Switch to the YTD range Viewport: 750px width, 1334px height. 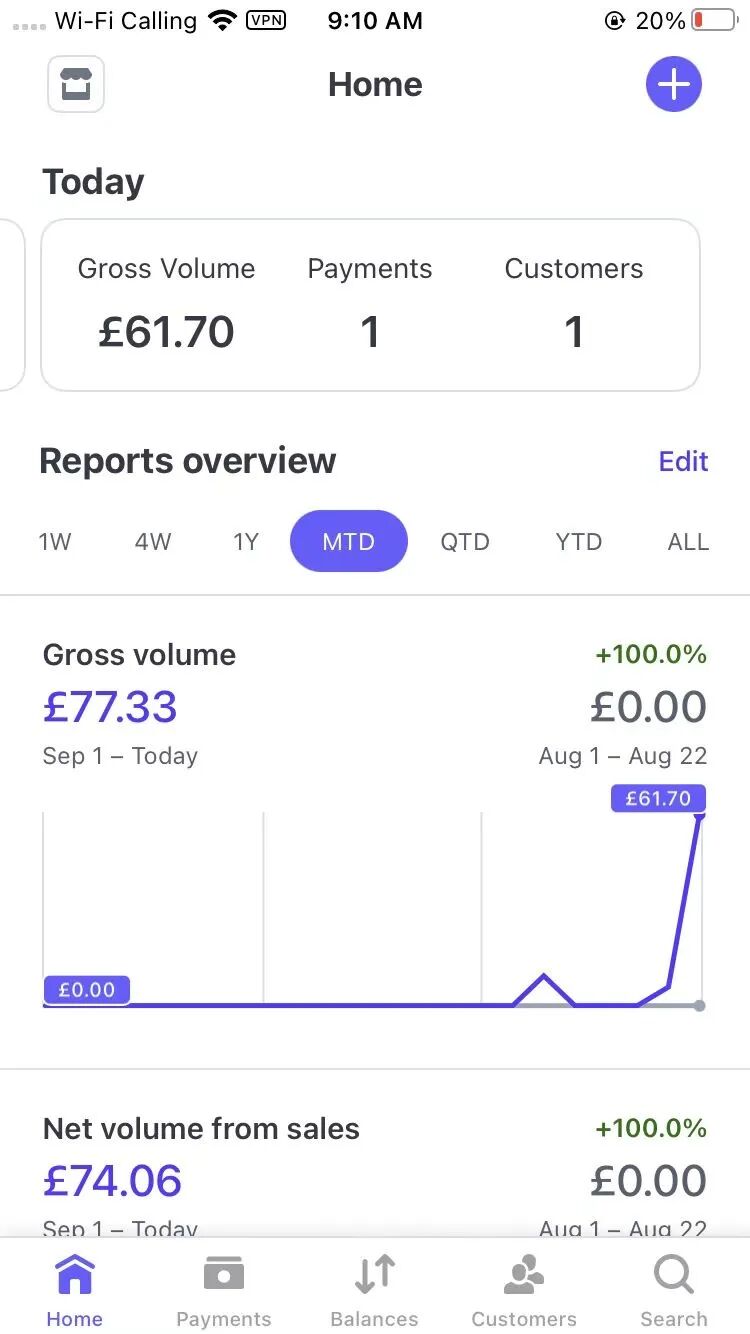579,542
